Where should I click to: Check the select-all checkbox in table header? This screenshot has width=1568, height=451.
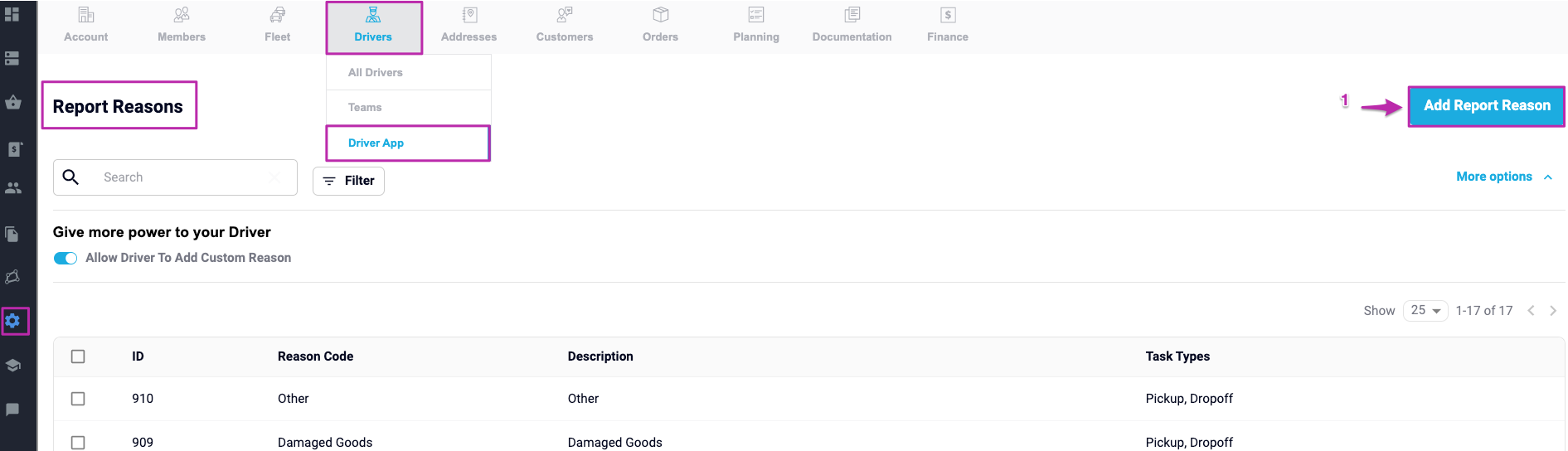78,356
